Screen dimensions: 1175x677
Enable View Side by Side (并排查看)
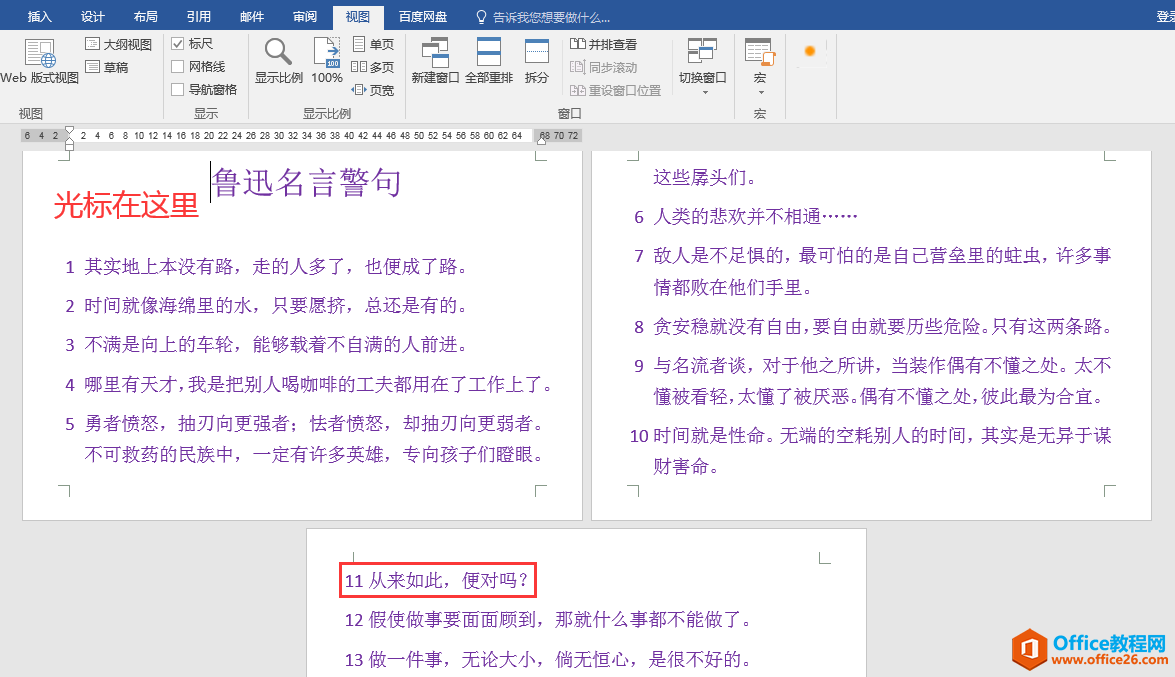click(603, 44)
